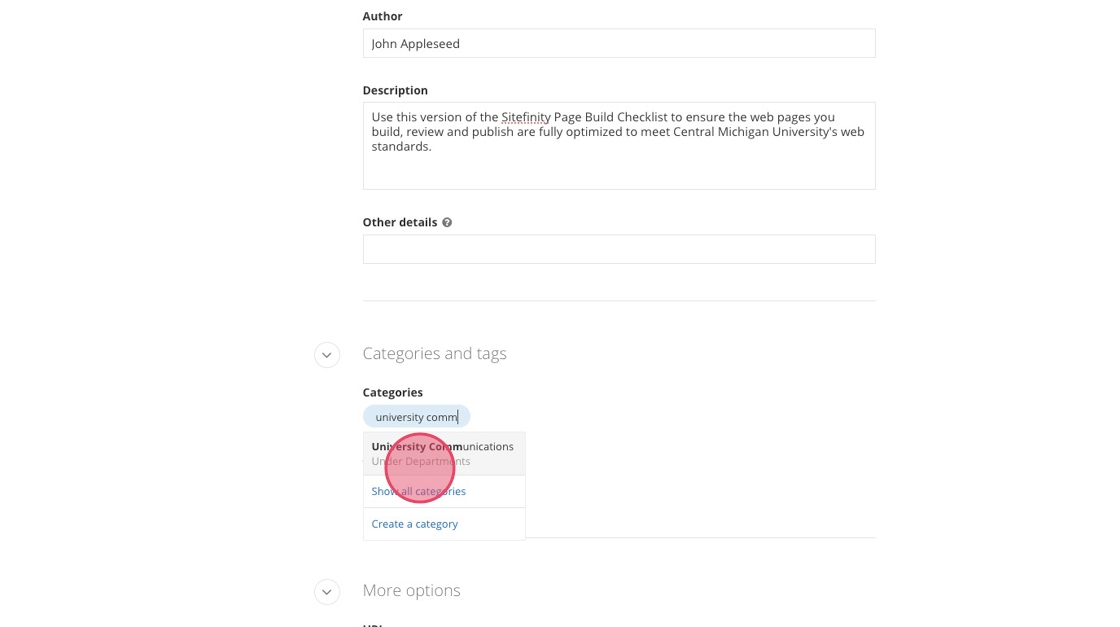The image size is (1120, 627).
Task: Collapse the Categories and tags section
Action: pyautogui.click(x=327, y=355)
